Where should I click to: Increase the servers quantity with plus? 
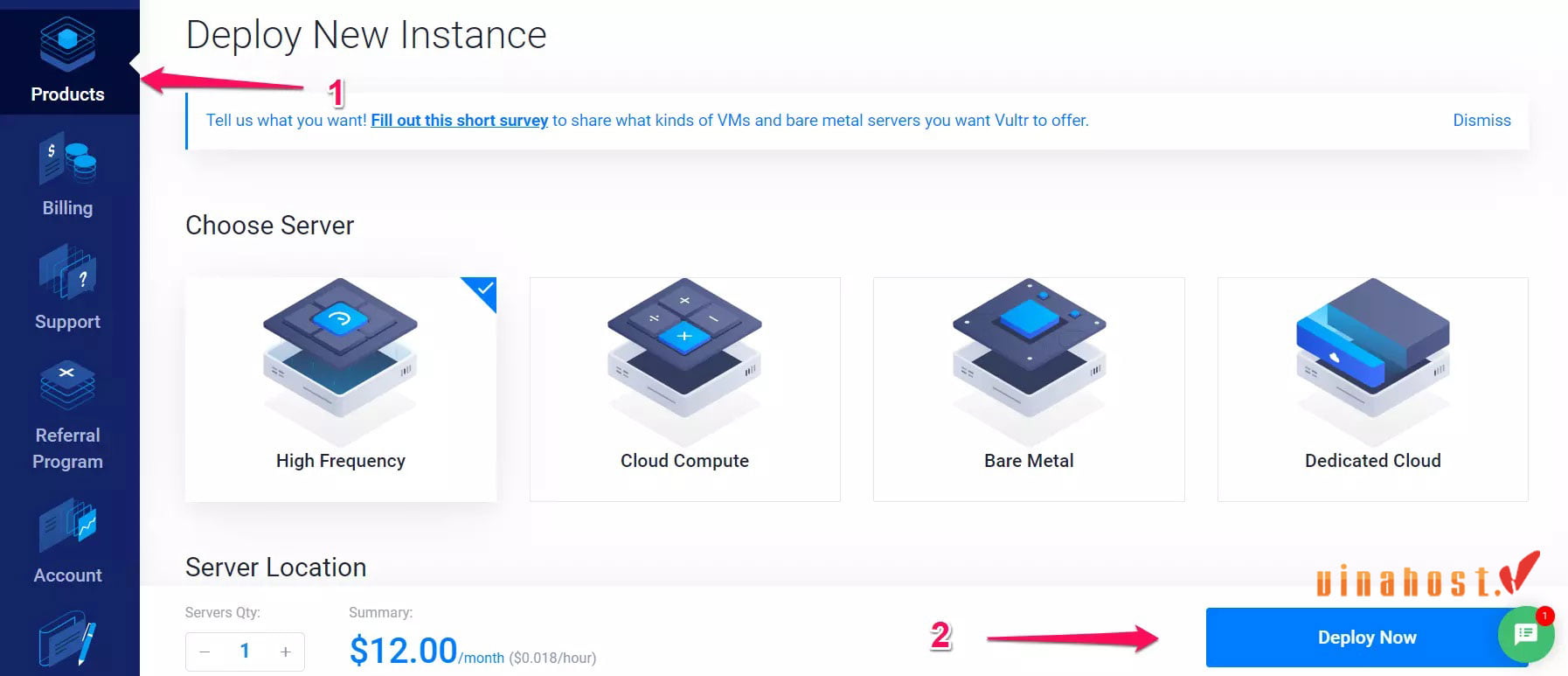click(x=285, y=652)
